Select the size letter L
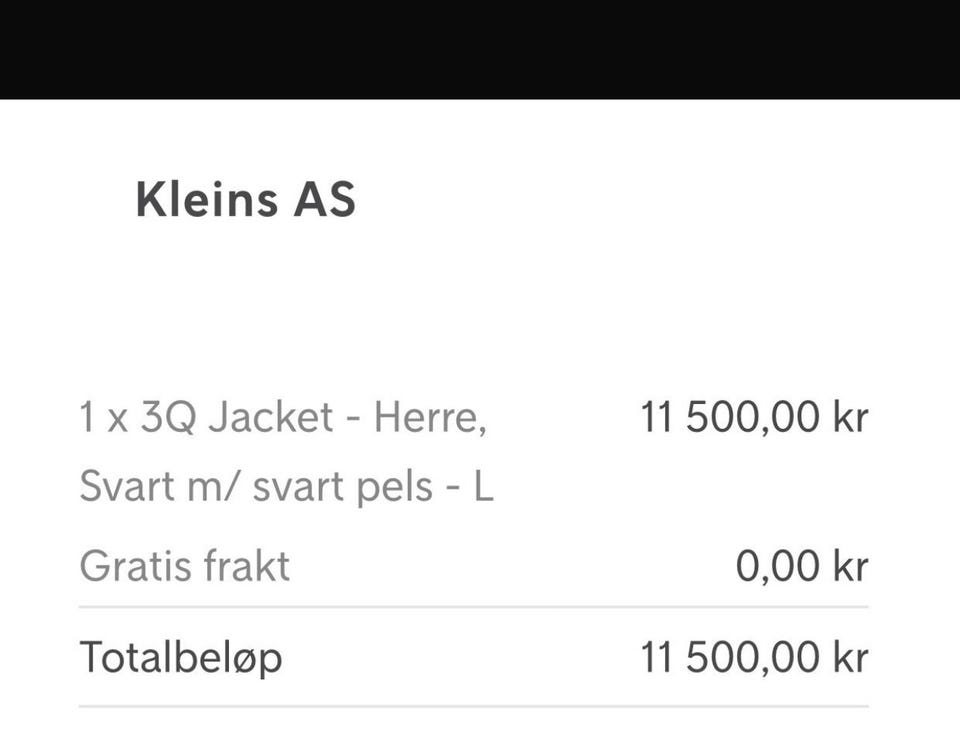The height and width of the screenshot is (752, 960). tap(484, 486)
